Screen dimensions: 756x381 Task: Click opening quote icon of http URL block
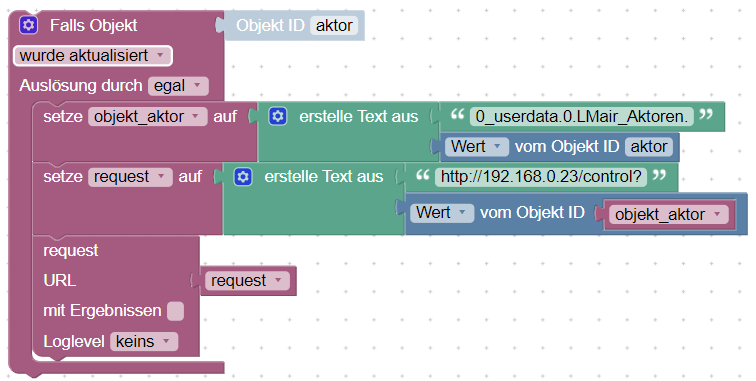(x=422, y=175)
